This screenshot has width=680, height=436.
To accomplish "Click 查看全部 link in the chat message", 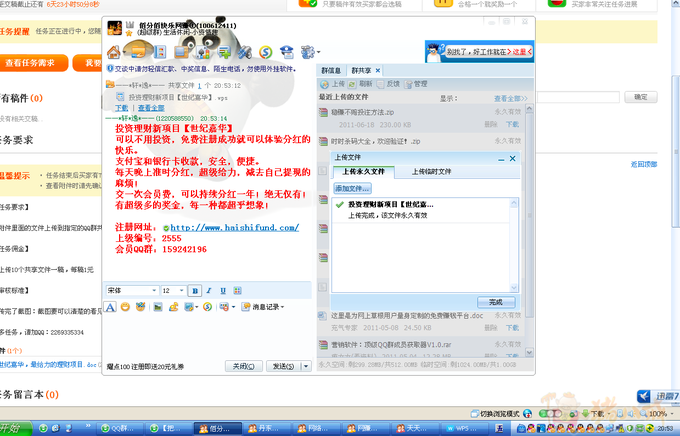I will [x=151, y=108].
